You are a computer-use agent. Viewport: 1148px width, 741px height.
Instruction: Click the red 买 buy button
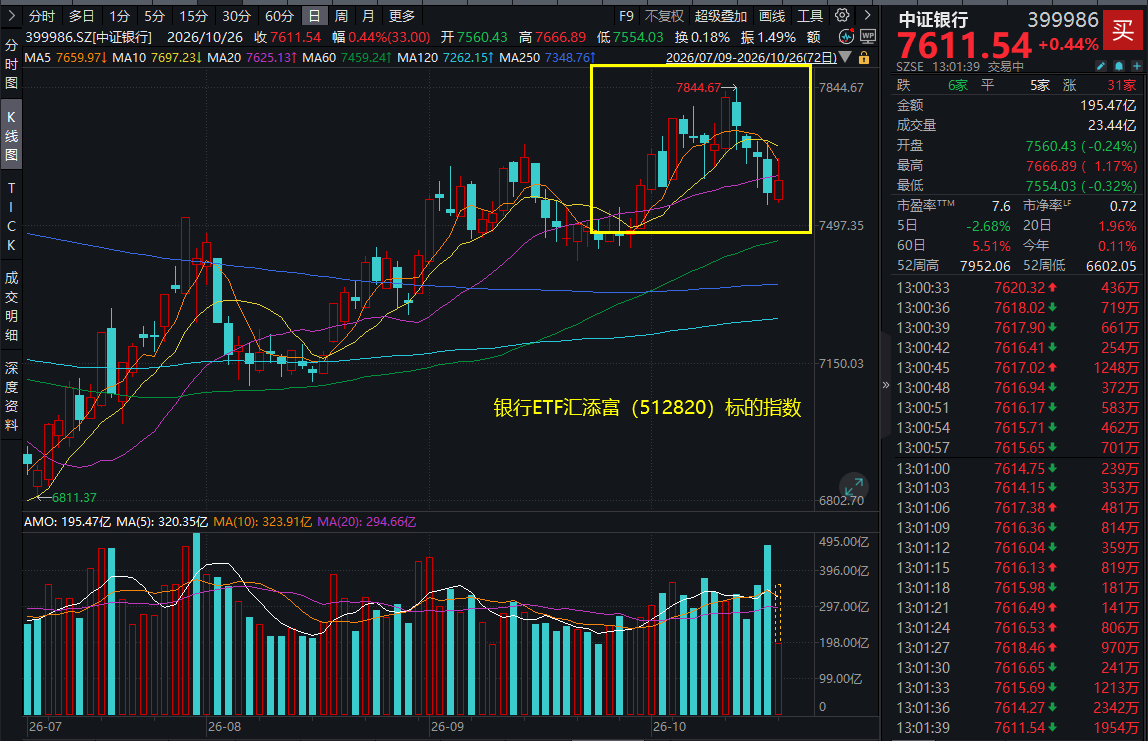[1122, 31]
